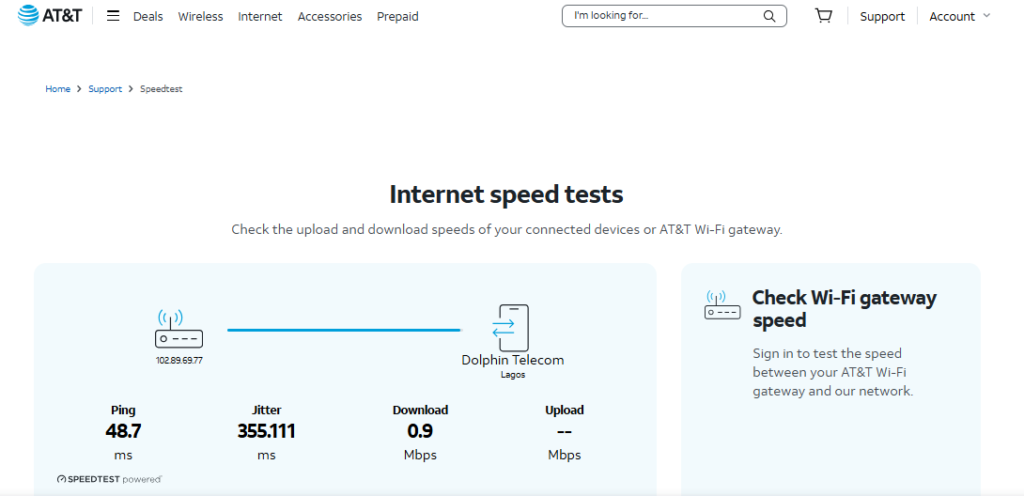Go to the Support page in header
The width and height of the screenshot is (1024, 496).
882,16
